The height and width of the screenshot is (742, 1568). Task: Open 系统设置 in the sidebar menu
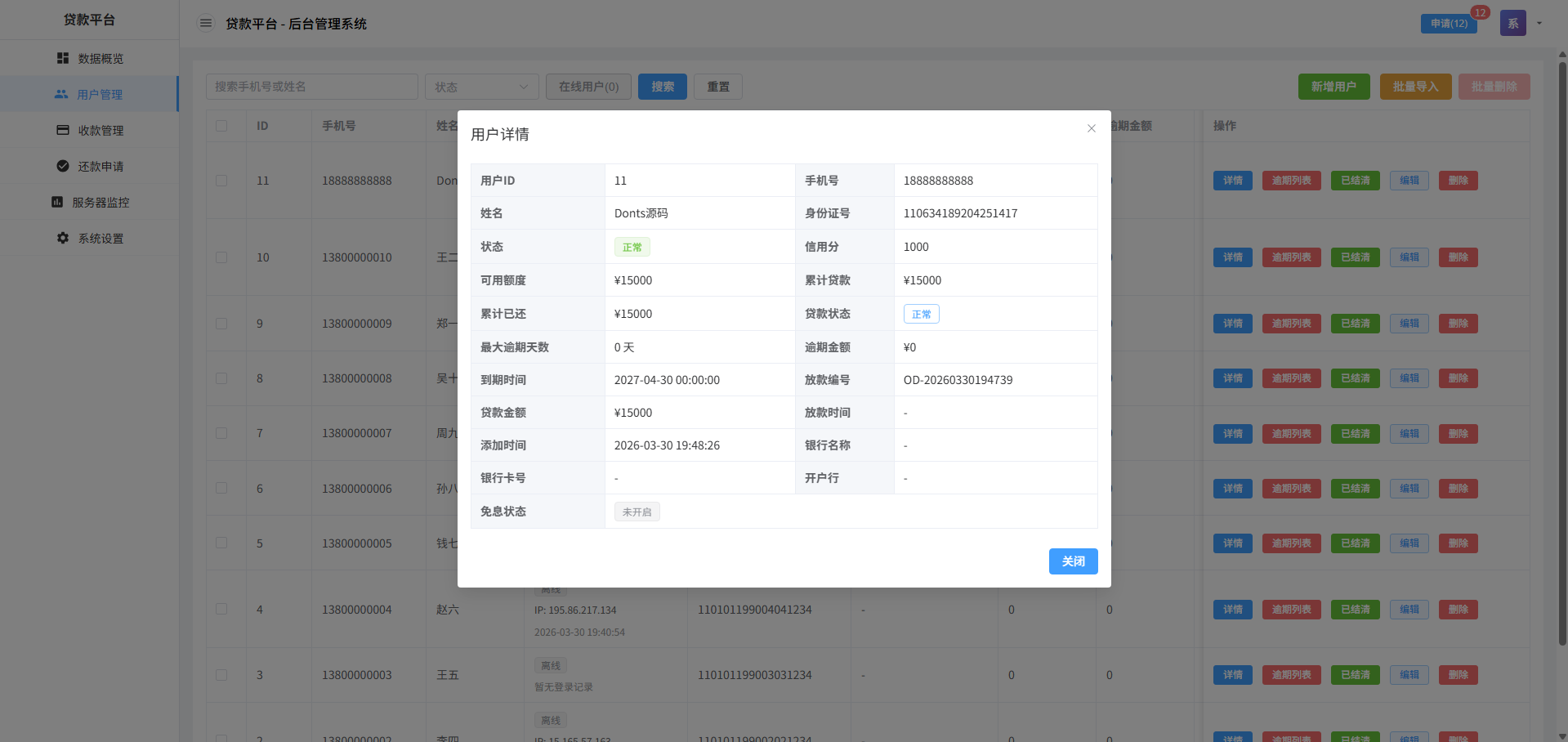tap(101, 238)
